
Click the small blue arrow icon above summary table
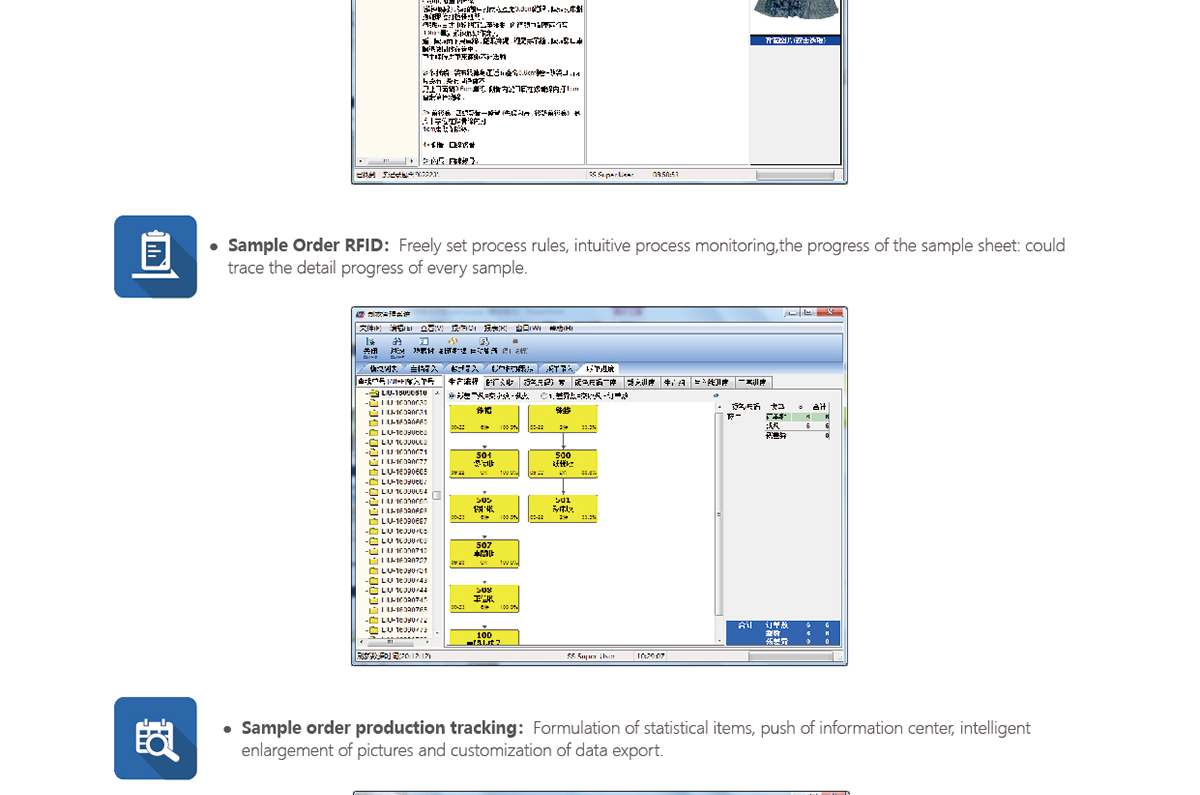tap(715, 396)
